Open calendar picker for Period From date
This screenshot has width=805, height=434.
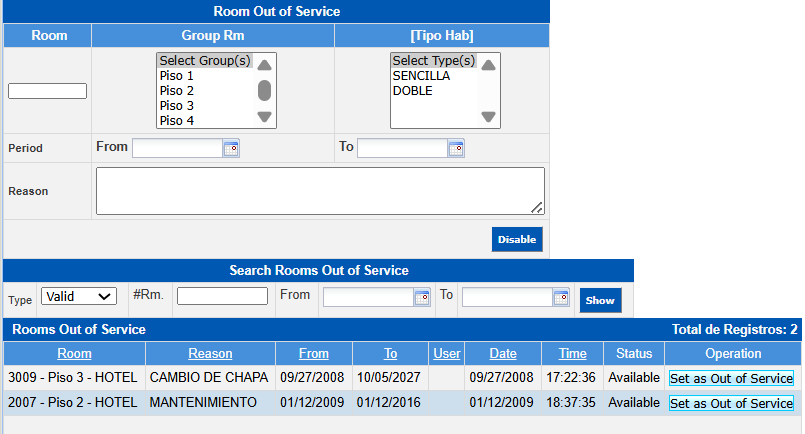pyautogui.click(x=231, y=148)
